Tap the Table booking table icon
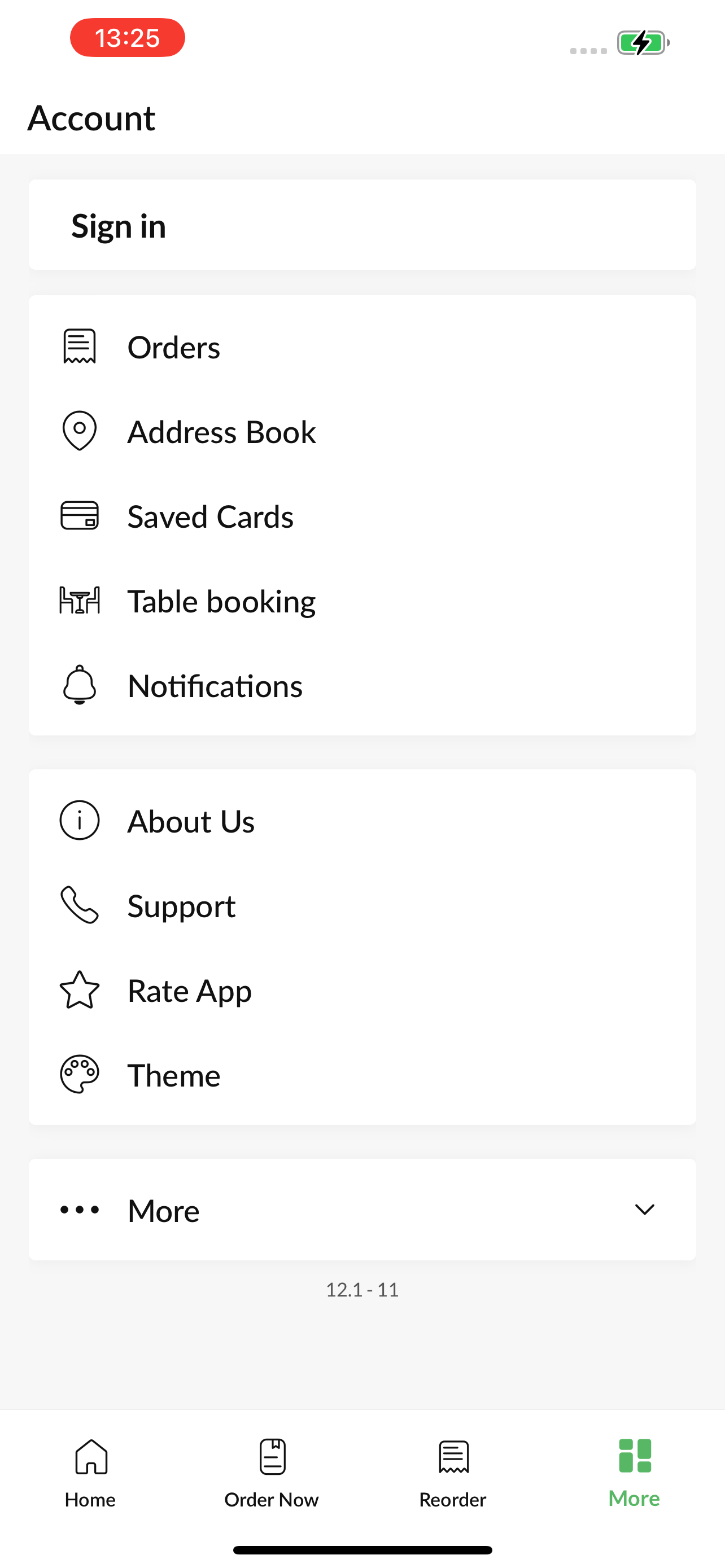The image size is (725, 1568). [80, 600]
